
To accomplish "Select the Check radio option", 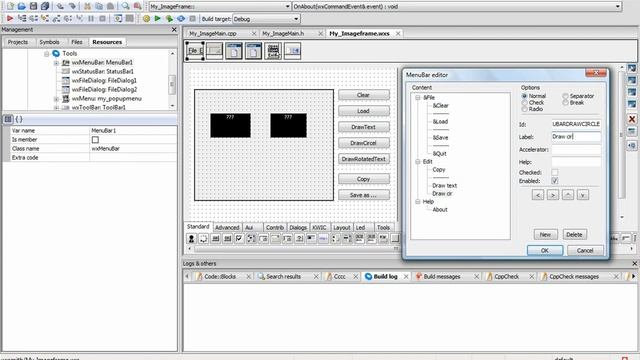I will 524,102.
